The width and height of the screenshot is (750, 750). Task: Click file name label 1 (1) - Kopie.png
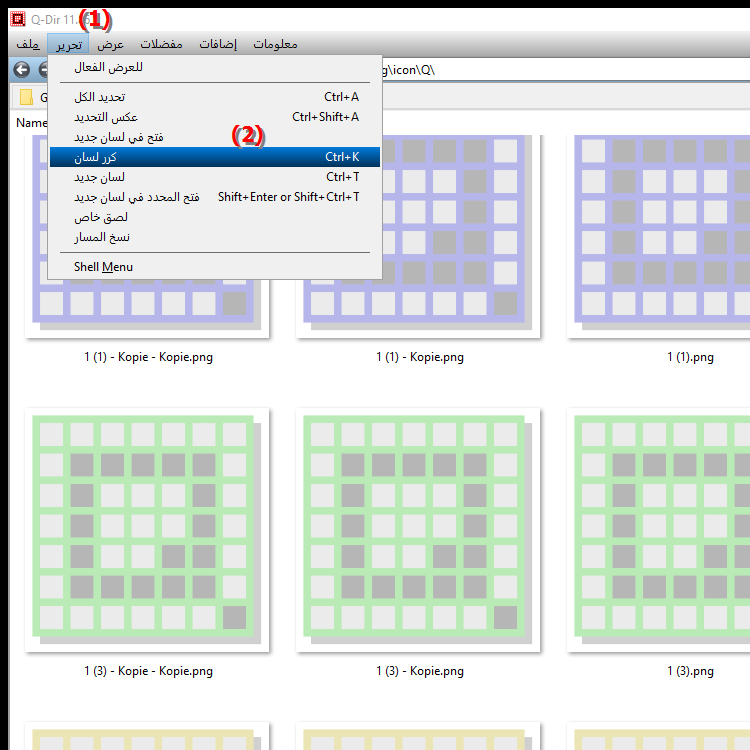pyautogui.click(x=419, y=357)
